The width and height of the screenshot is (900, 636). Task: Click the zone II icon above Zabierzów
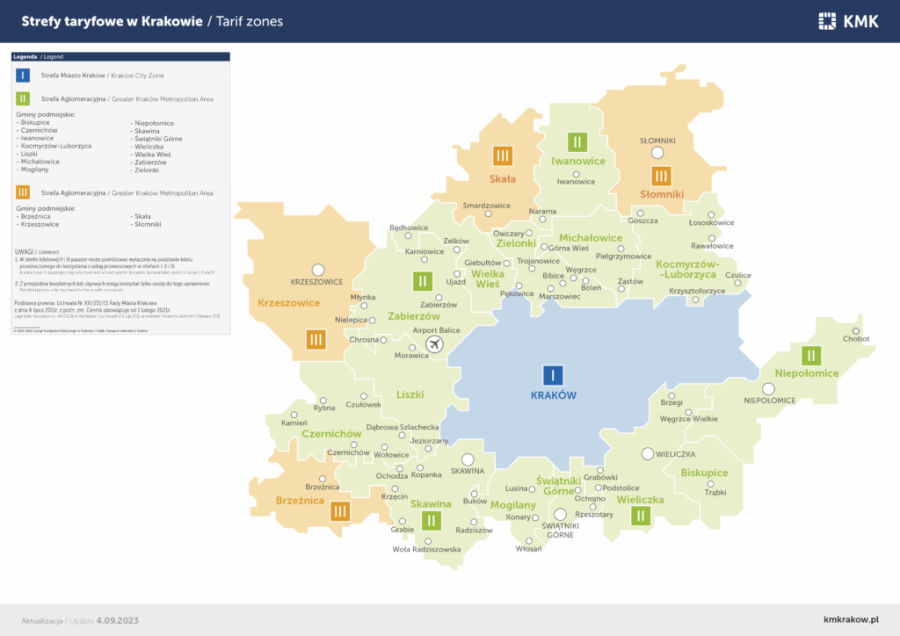point(423,281)
